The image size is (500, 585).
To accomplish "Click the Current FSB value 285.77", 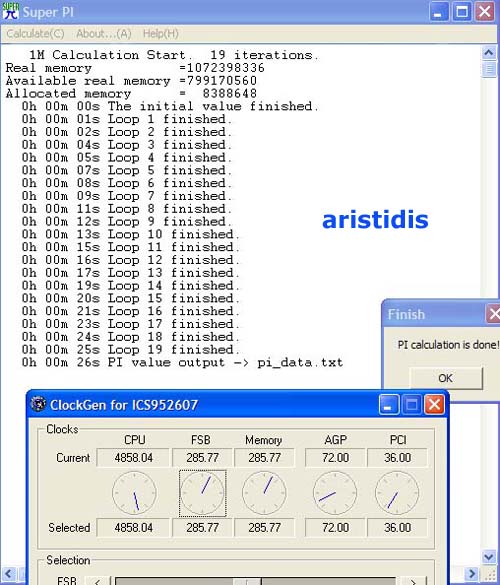I will coord(202,458).
